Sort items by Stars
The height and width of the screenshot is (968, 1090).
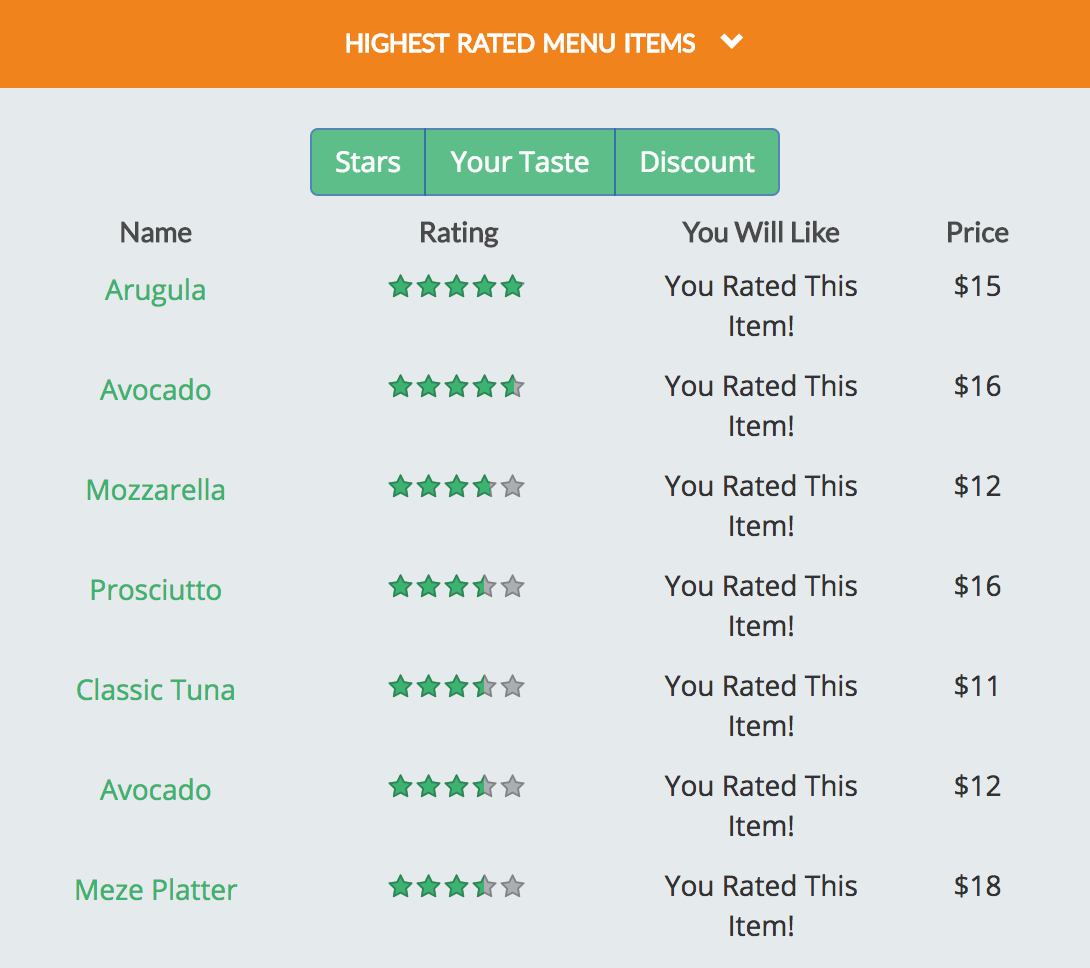coord(368,162)
